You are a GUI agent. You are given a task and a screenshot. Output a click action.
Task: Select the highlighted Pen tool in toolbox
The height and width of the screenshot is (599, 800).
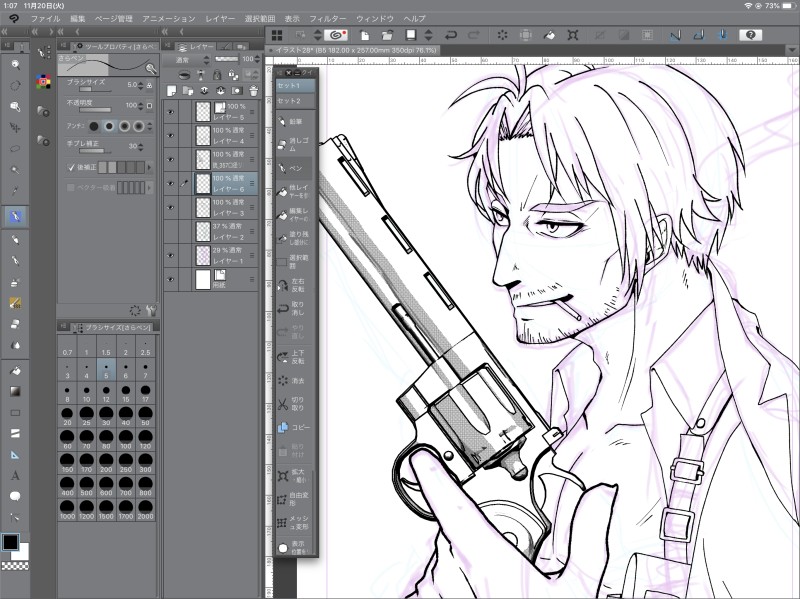tap(15, 216)
